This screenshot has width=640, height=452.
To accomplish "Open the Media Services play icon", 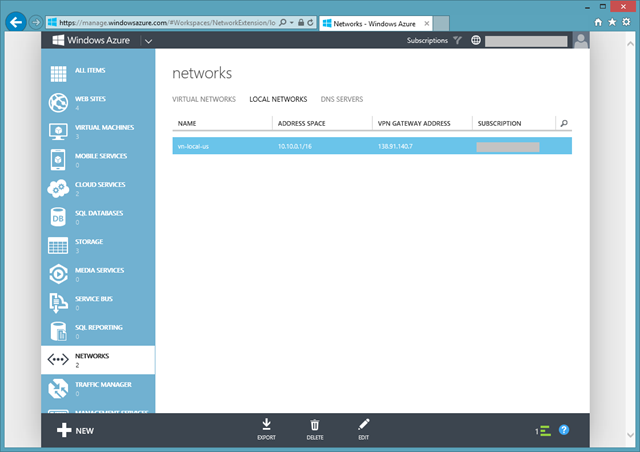I will coord(58,274).
